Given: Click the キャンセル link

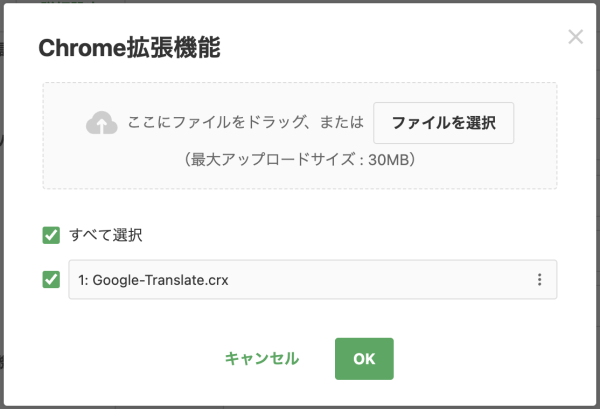Looking at the screenshot, I should [x=261, y=358].
